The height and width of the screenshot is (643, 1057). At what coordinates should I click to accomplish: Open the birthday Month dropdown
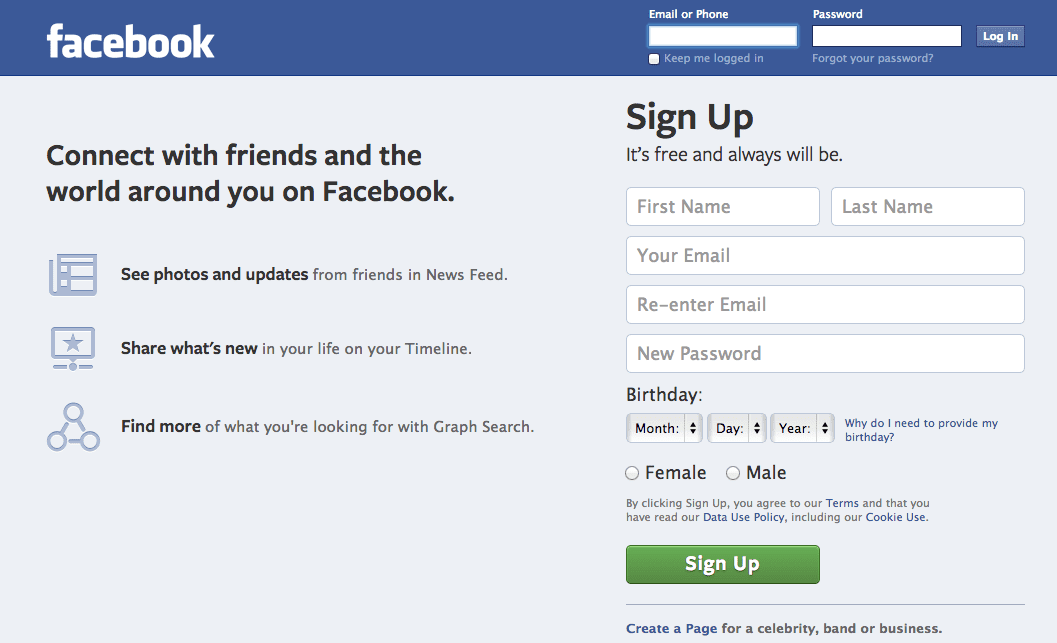[664, 428]
